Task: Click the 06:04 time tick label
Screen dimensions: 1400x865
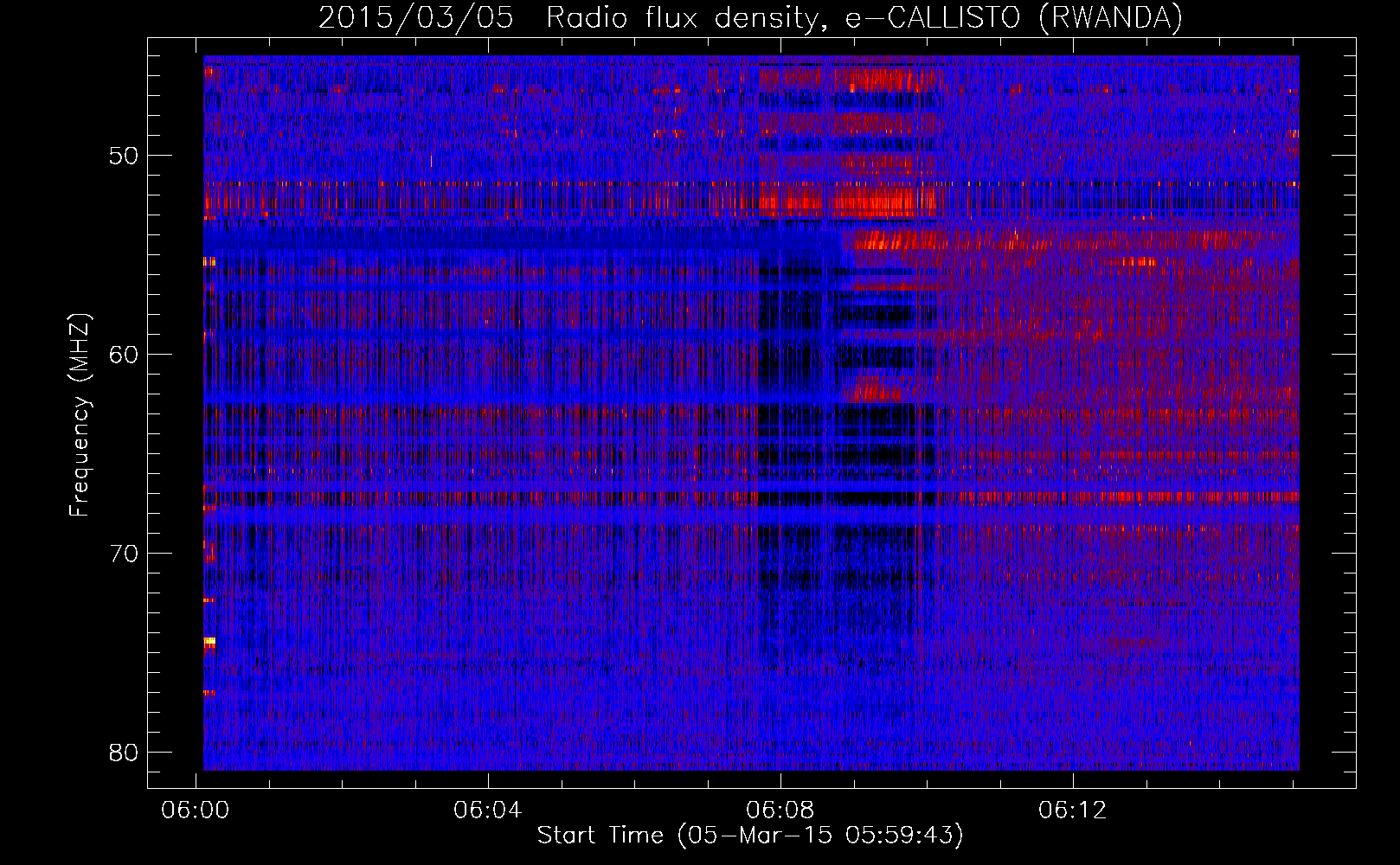Action: 488,810
